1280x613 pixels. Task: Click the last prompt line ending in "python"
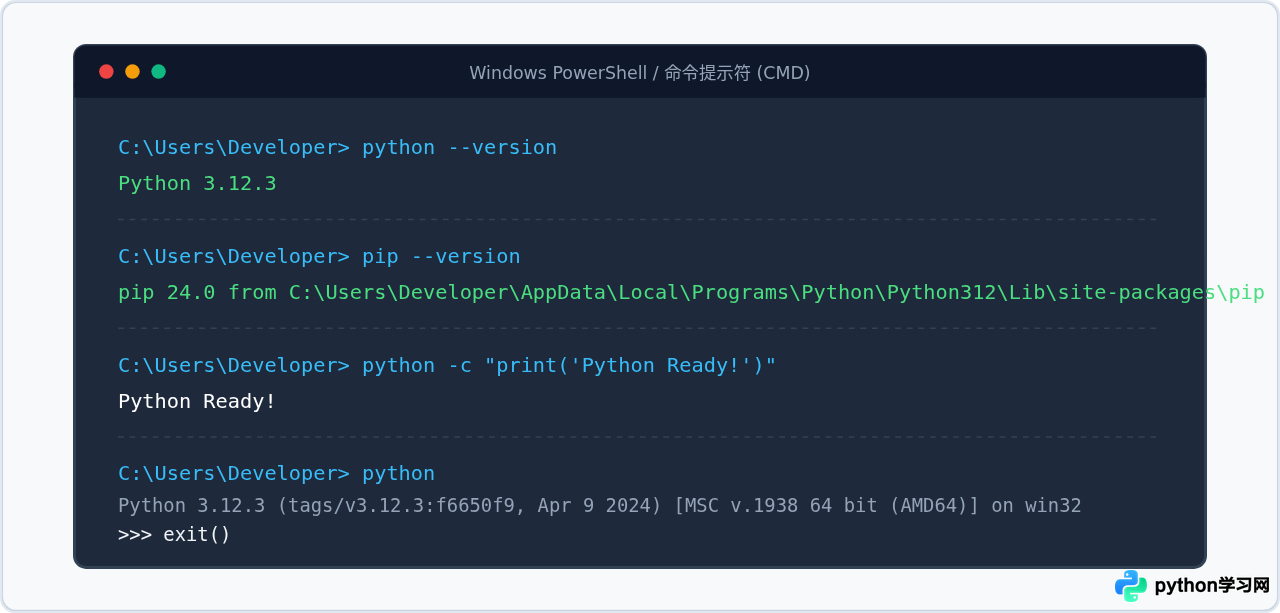pyautogui.click(x=276, y=473)
